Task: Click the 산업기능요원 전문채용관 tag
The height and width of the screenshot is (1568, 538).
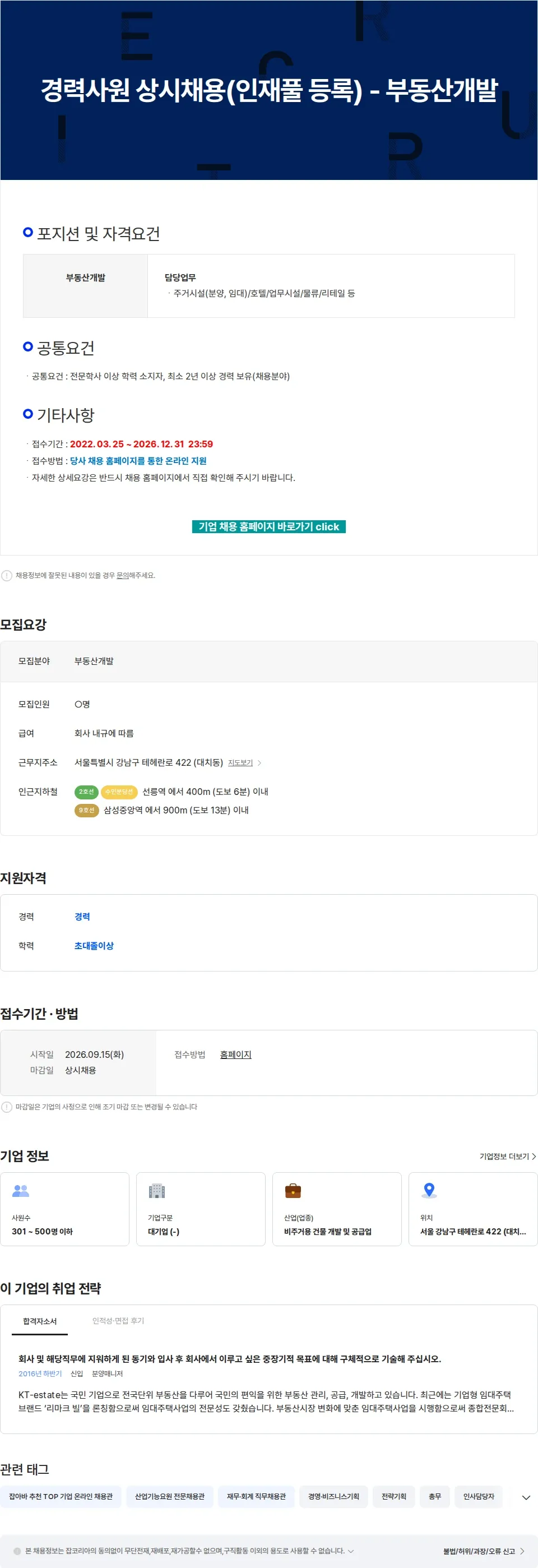Action: click(x=170, y=1496)
